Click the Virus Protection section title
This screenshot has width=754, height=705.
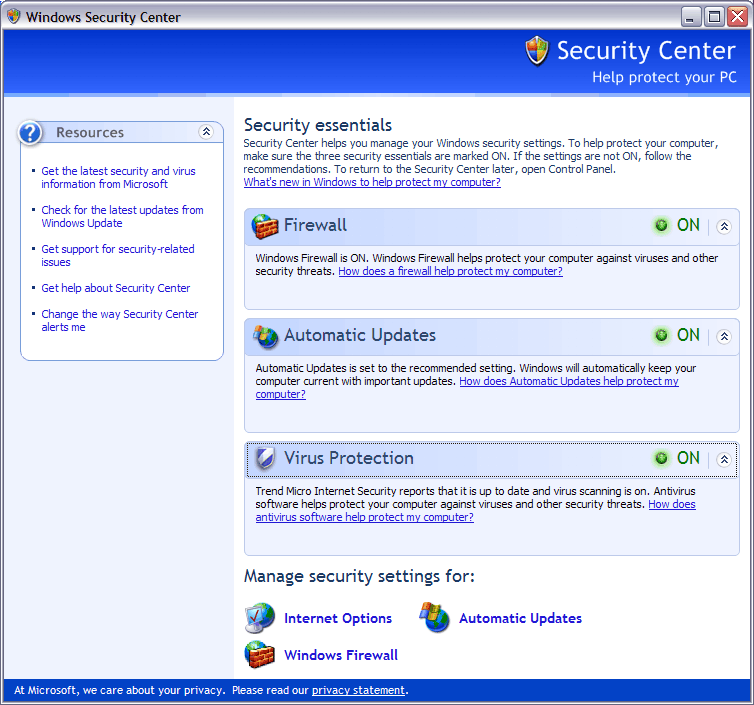point(349,458)
